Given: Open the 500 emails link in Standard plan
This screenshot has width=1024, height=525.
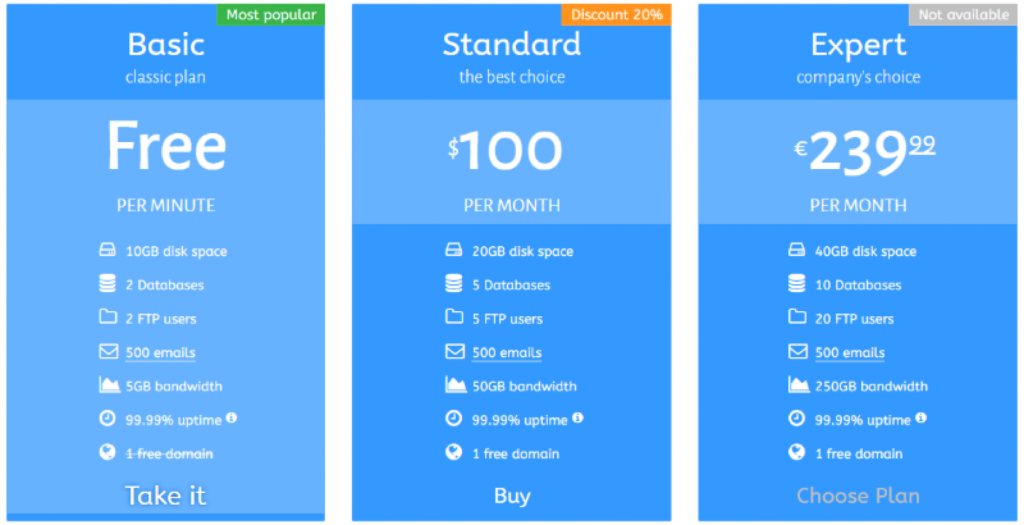Looking at the screenshot, I should click(507, 353).
